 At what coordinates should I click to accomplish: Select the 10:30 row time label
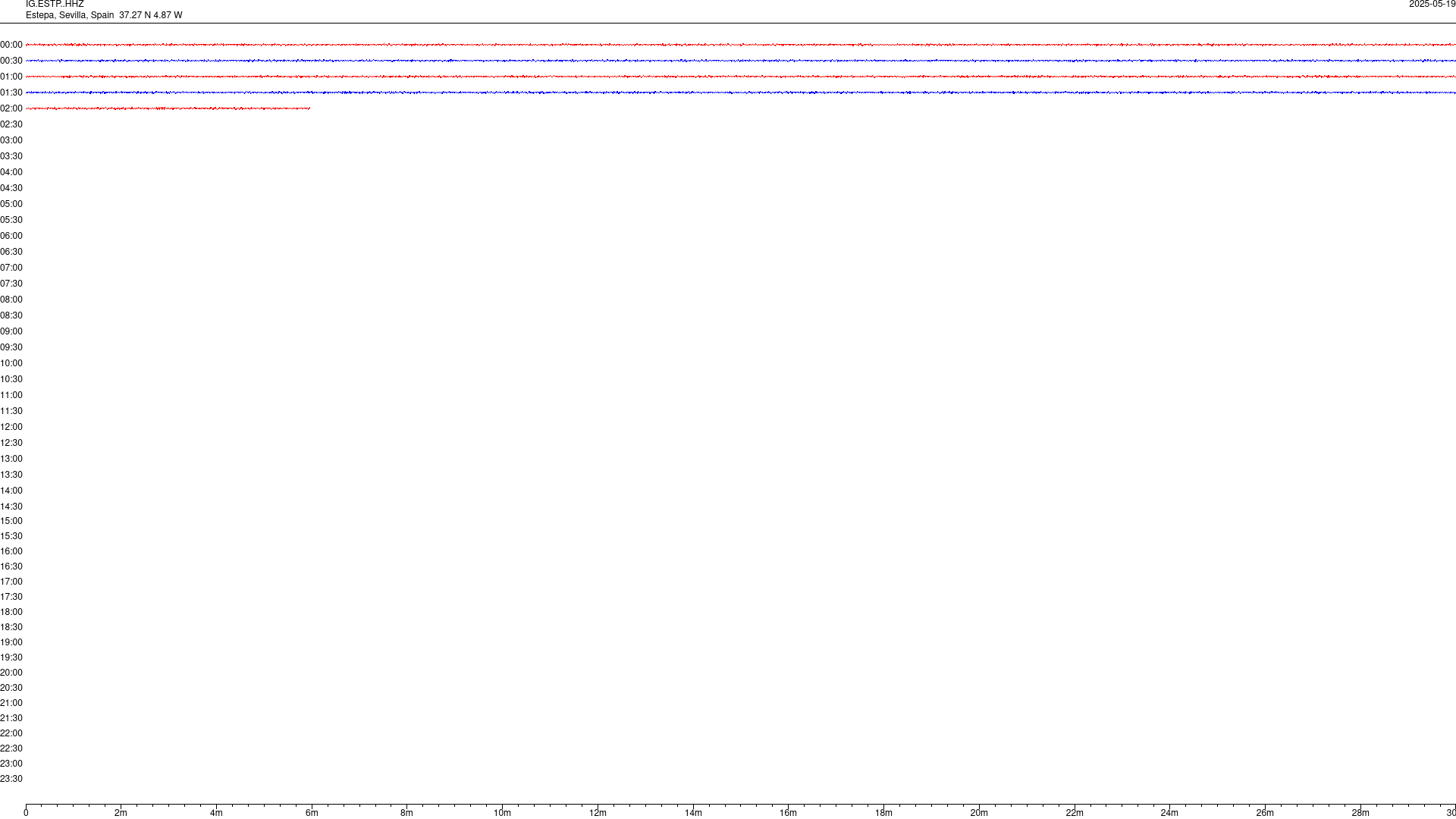(11, 379)
